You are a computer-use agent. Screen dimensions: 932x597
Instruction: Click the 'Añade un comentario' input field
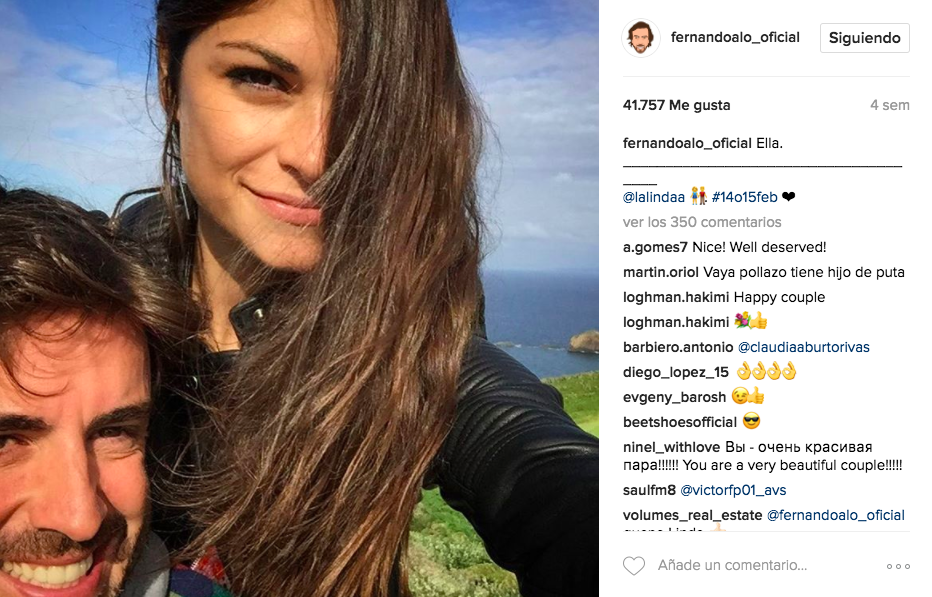click(760, 566)
